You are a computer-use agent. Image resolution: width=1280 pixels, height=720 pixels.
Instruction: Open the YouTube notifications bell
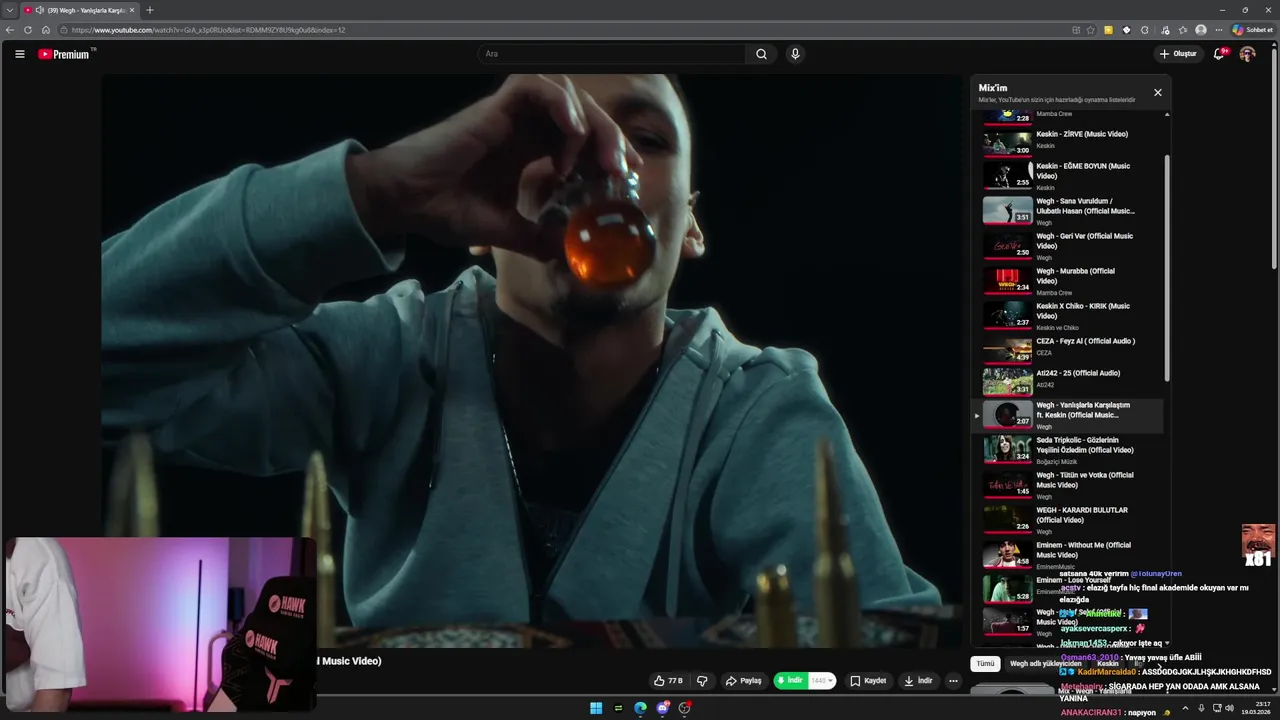coord(1219,54)
